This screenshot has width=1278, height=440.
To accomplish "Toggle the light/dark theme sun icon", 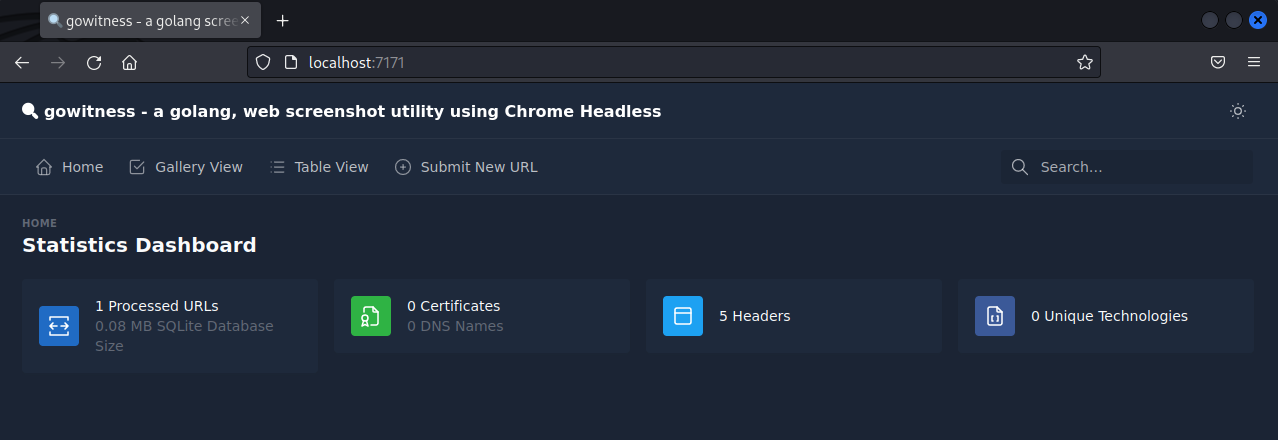I will (x=1238, y=111).
